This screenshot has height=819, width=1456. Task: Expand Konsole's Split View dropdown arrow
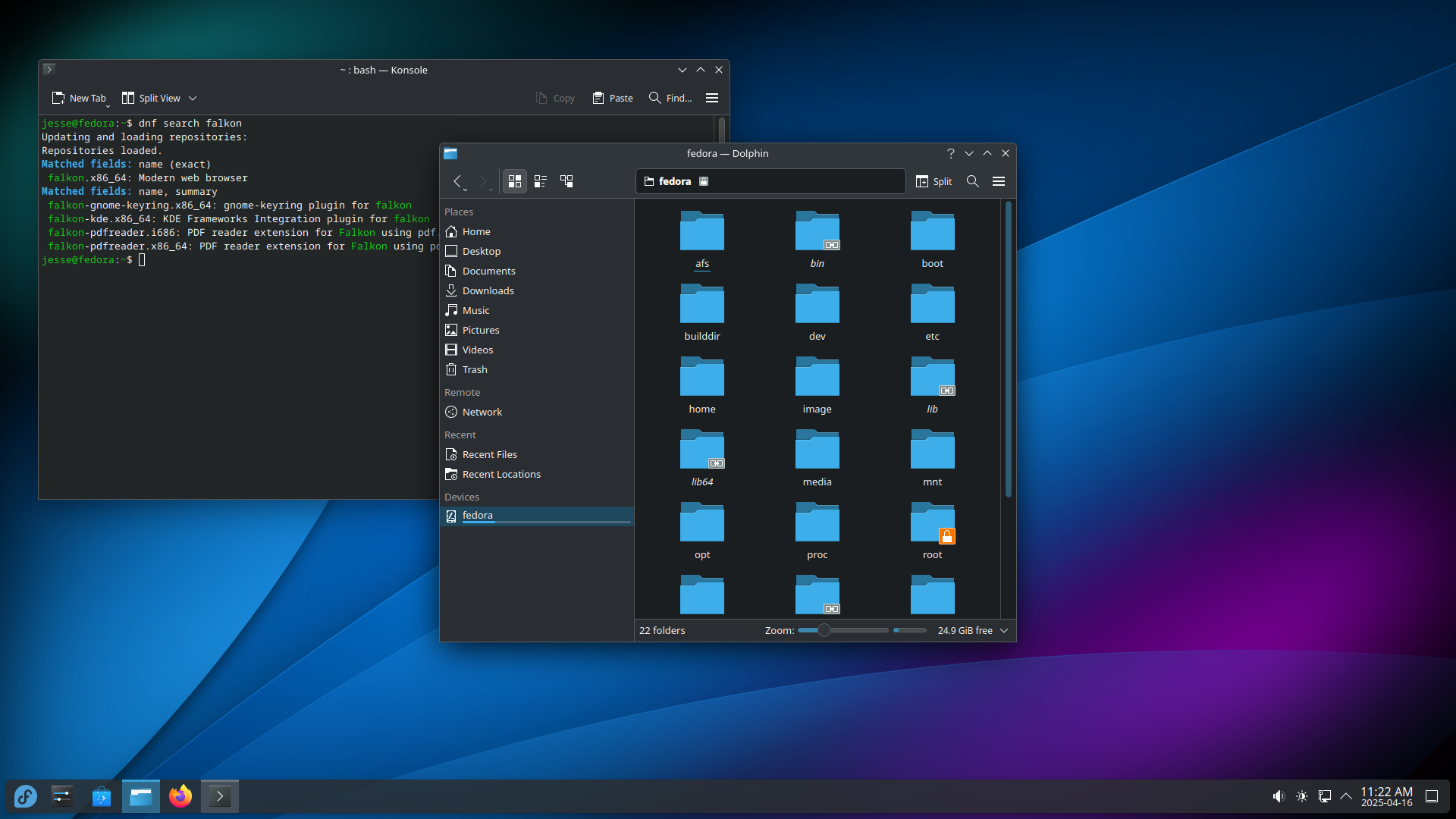point(193,99)
